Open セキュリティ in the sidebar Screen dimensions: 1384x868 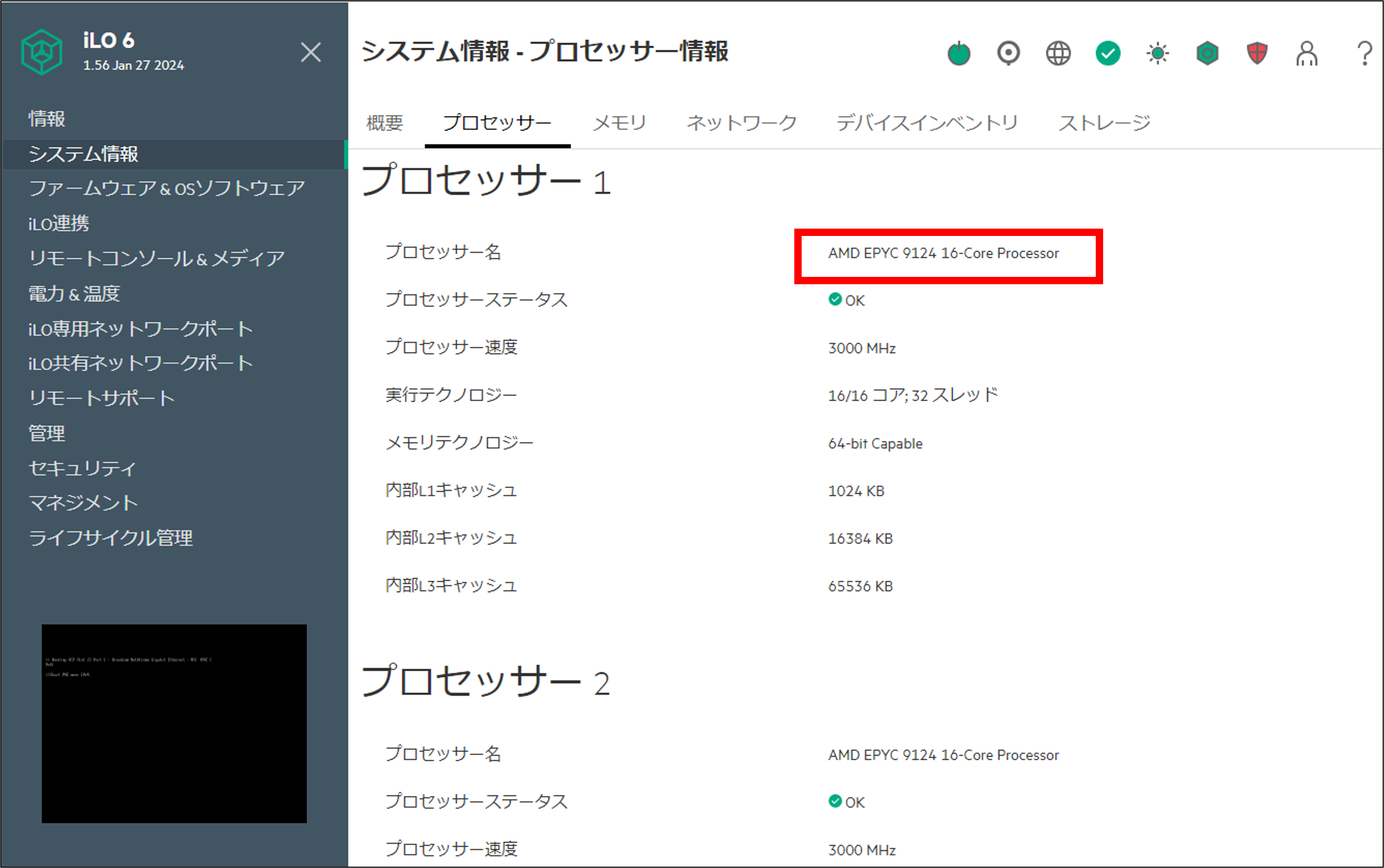(82, 468)
